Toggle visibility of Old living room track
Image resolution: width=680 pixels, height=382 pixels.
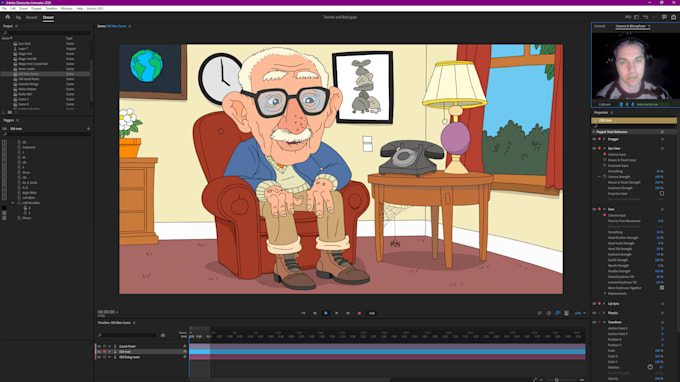[x=99, y=357]
